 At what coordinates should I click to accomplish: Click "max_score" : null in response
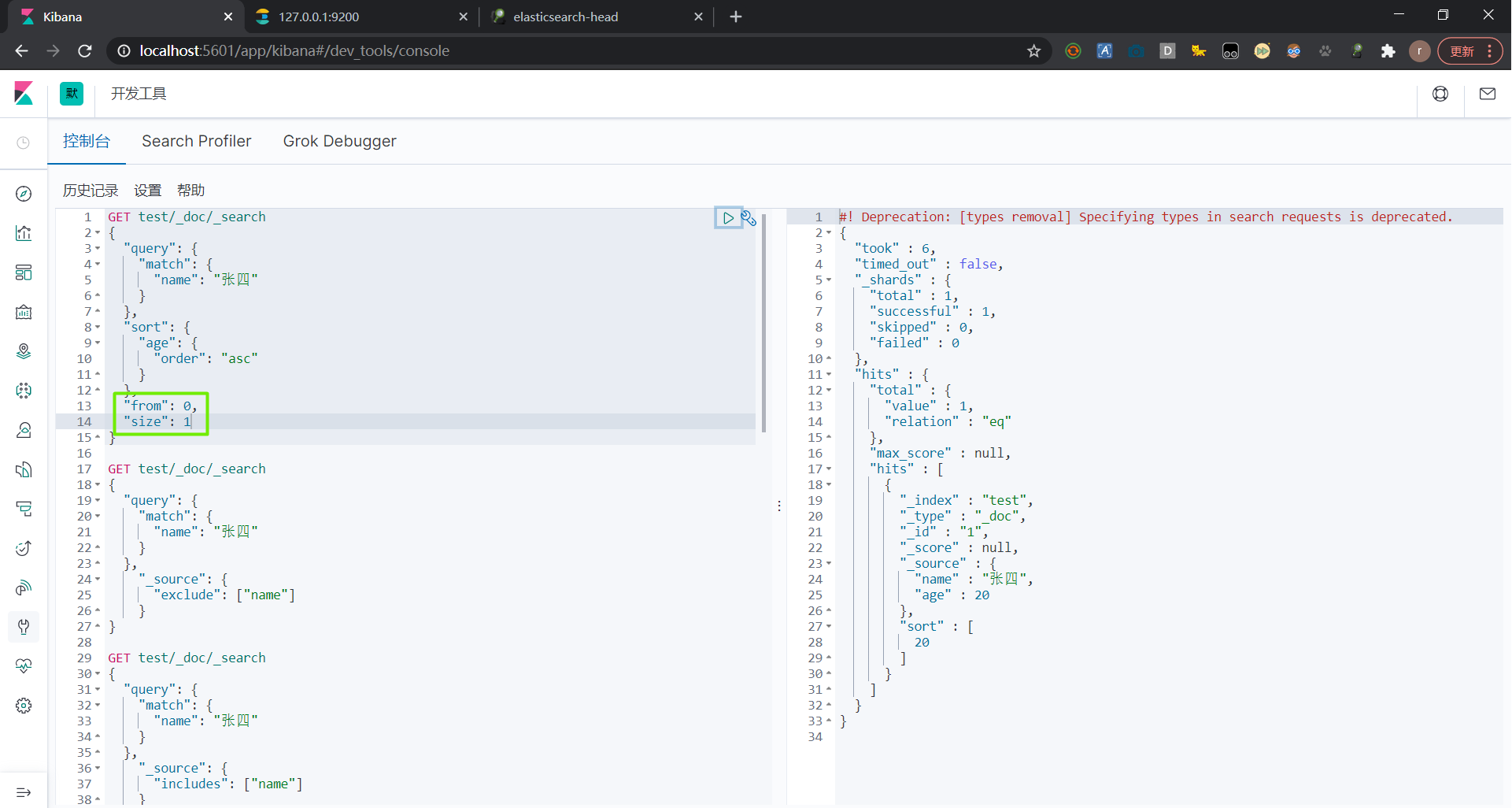[940, 453]
